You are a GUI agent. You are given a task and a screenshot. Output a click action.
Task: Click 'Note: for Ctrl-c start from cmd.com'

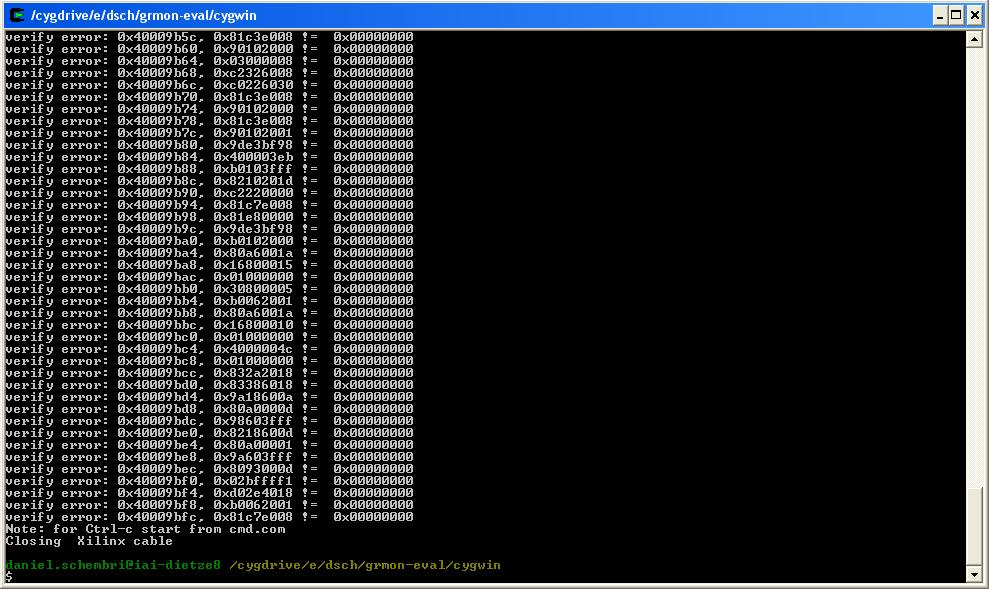coord(146,529)
